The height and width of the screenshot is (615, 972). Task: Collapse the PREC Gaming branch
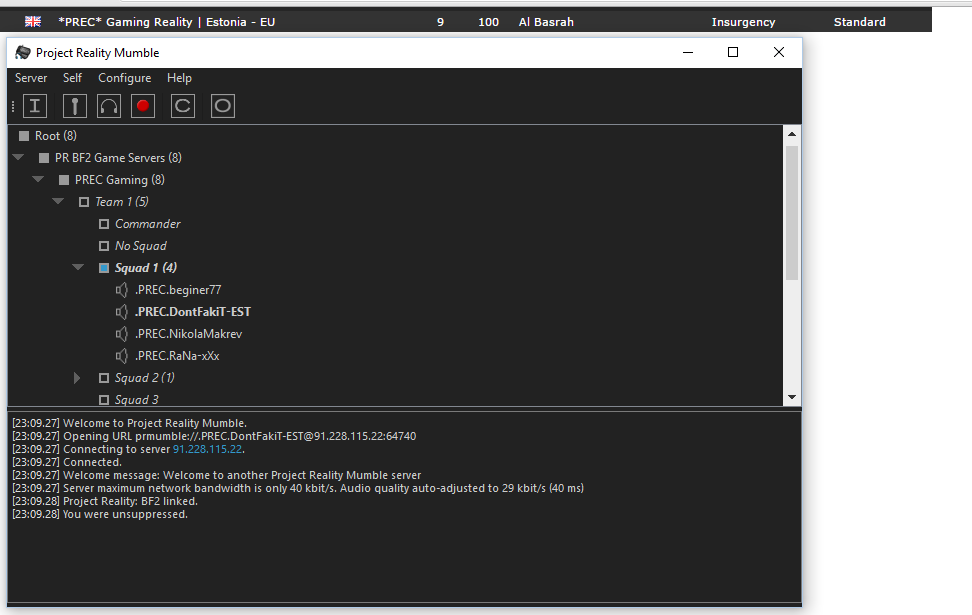38,179
